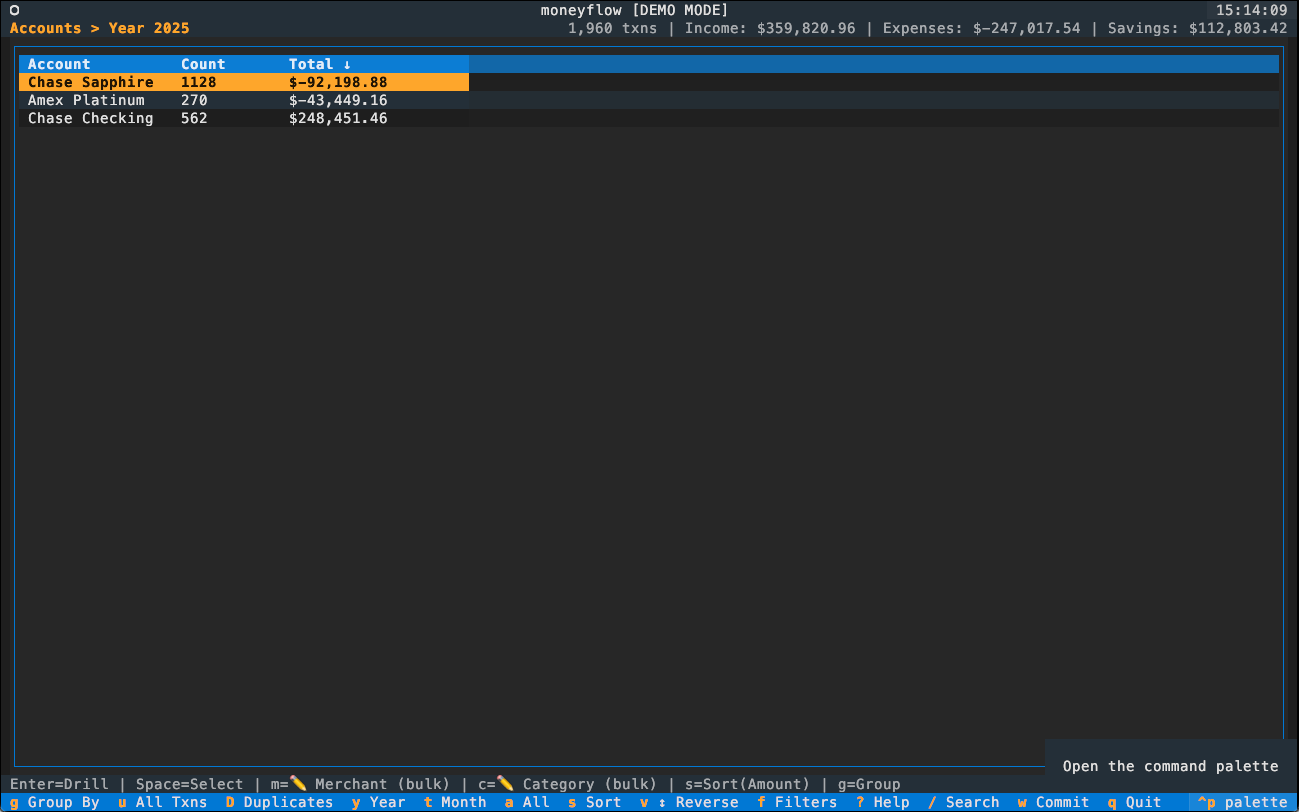Select All time range in the footer
Screen dimensions: 1299x812
[x=527, y=802]
